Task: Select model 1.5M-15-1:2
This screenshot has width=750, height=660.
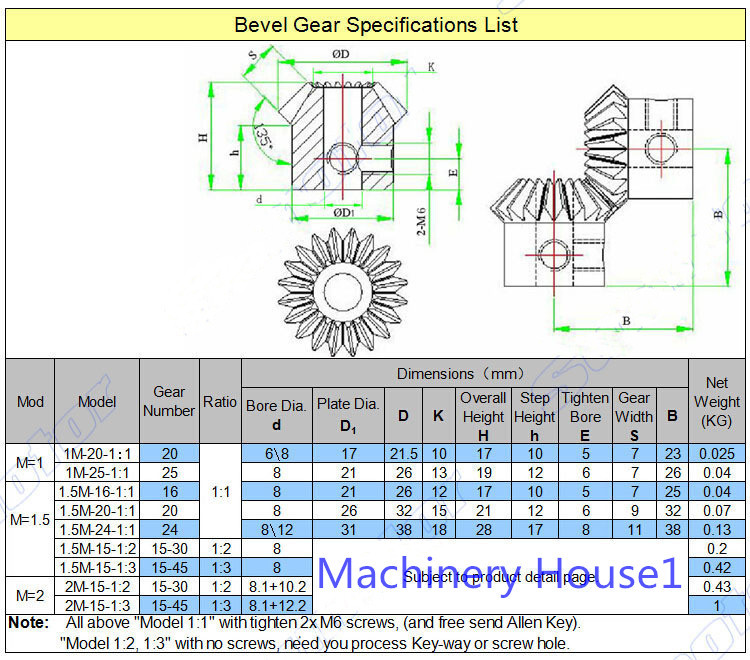Action: pyautogui.click(x=97, y=549)
